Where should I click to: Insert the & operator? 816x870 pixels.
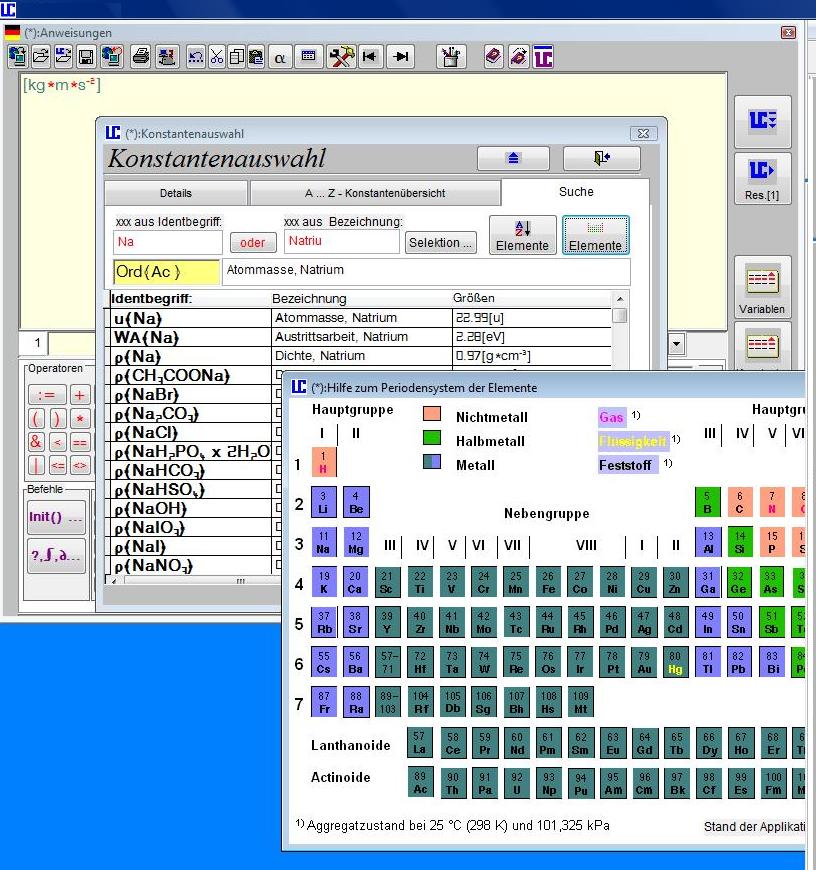(x=36, y=442)
